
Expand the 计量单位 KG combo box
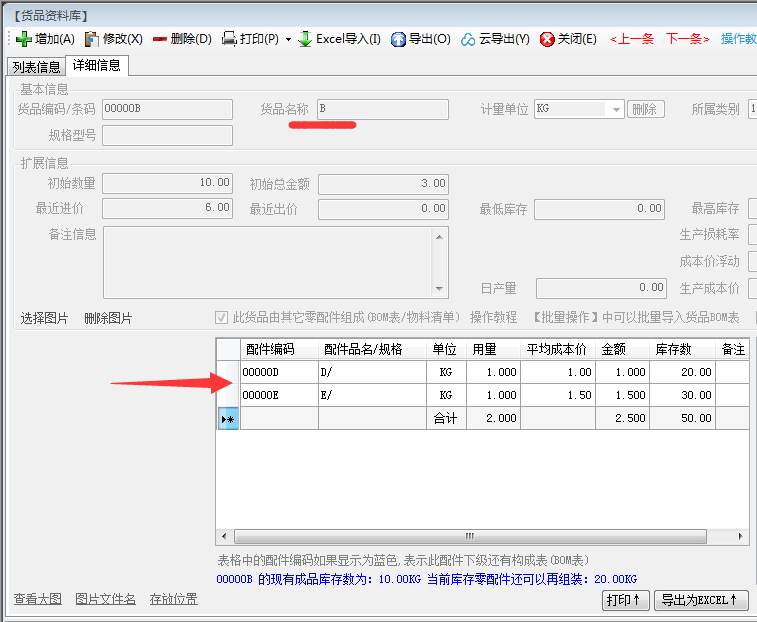616,109
